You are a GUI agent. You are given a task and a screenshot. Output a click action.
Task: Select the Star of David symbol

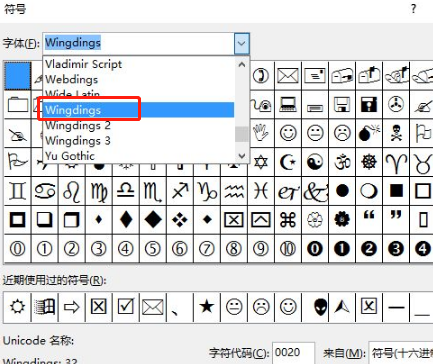coord(261,162)
